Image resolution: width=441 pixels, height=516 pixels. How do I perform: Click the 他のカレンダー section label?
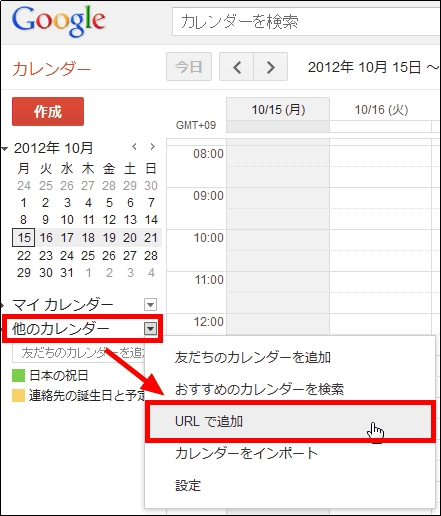[61, 329]
